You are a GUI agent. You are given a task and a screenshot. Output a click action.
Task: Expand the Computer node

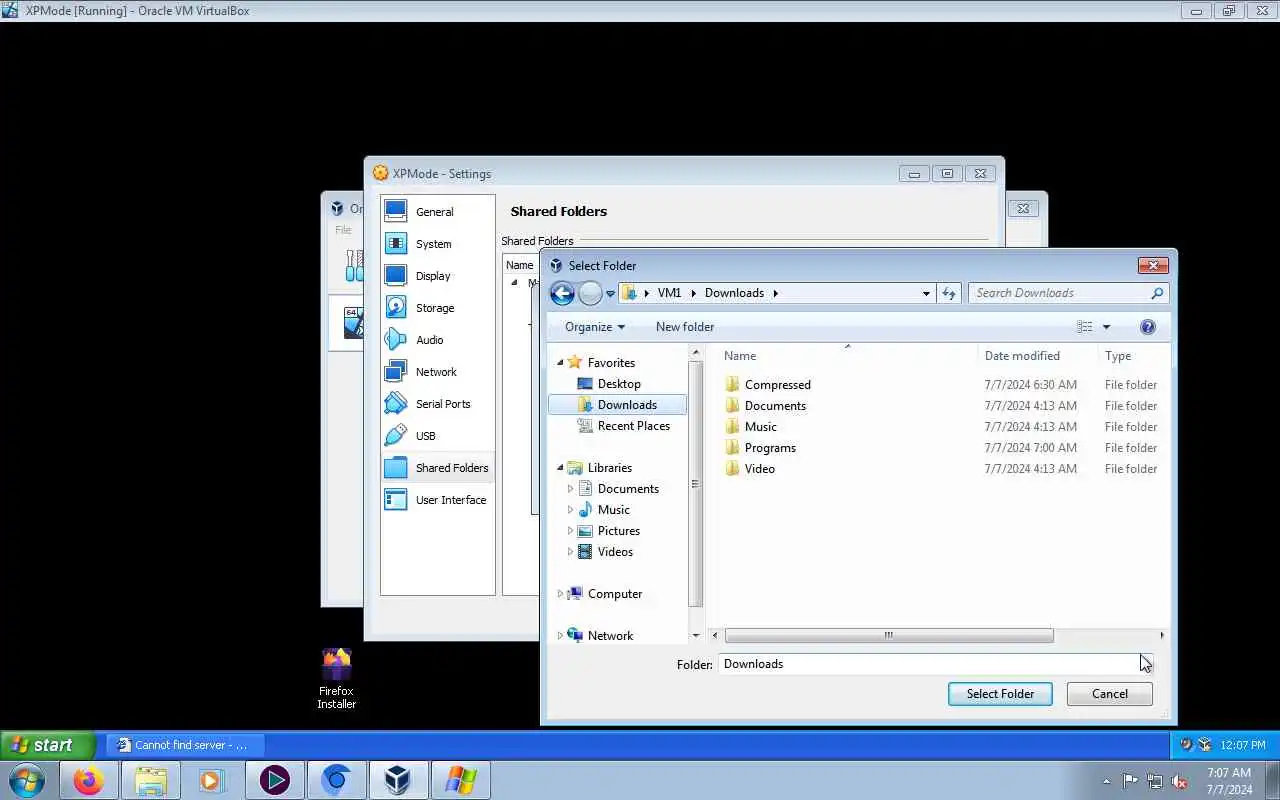pos(560,594)
